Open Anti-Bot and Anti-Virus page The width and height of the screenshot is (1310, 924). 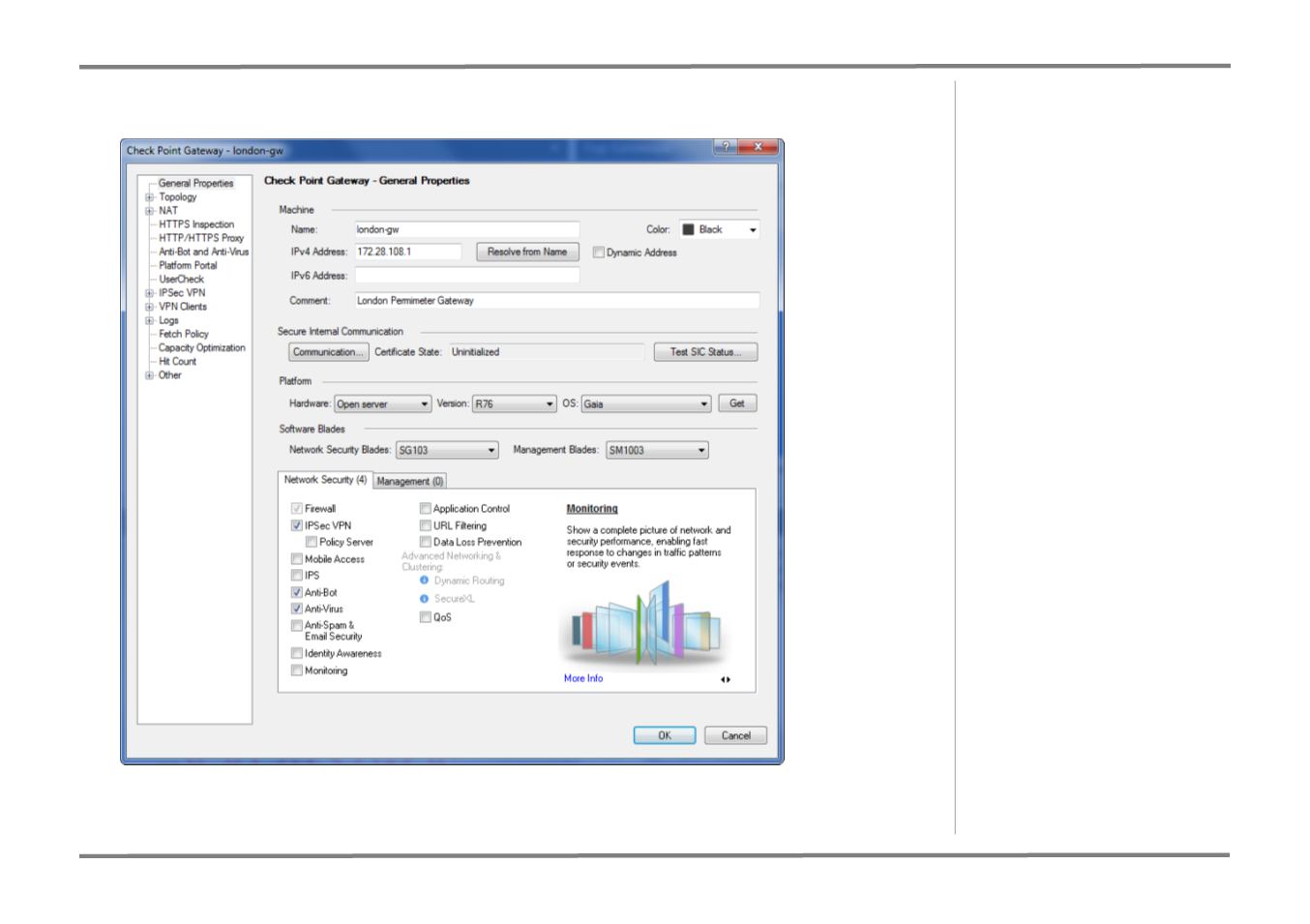coord(204,252)
